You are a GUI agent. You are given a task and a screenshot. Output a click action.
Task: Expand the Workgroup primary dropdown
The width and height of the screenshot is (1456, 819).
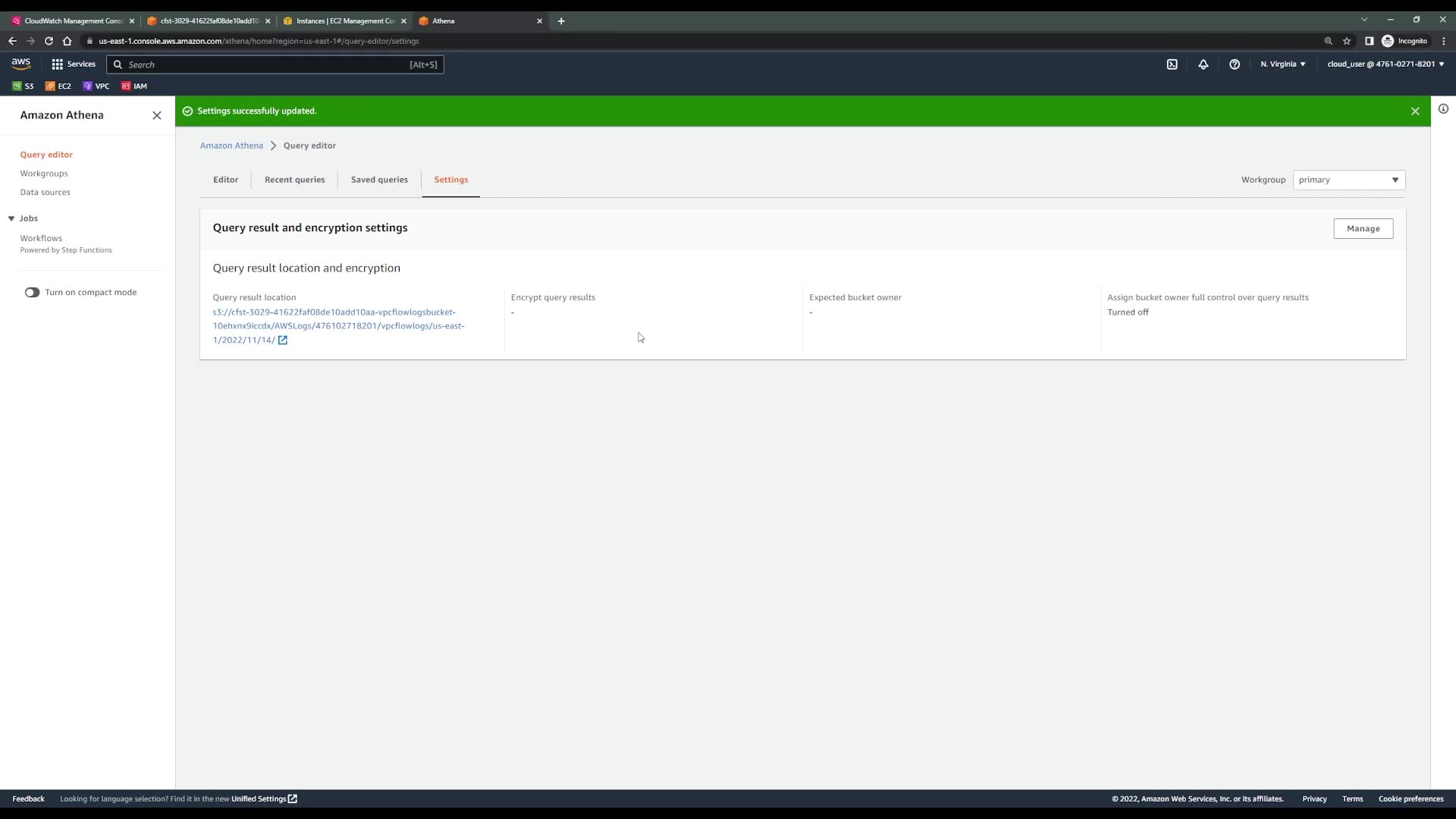[1348, 180]
